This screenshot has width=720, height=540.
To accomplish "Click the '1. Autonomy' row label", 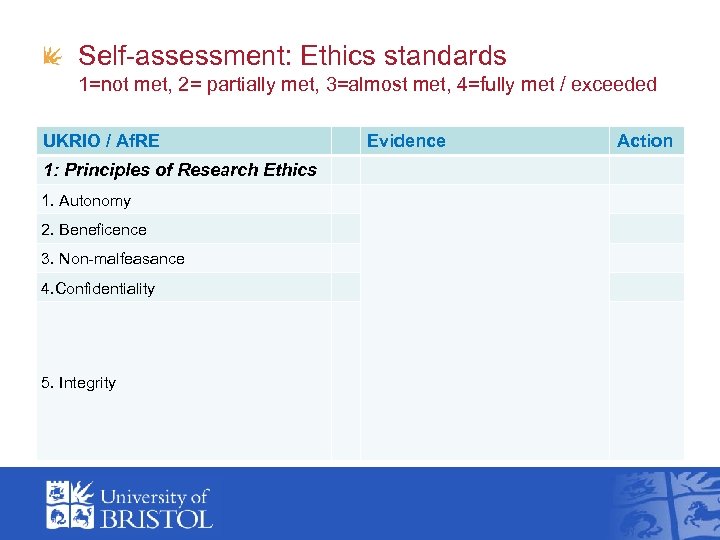I will (86, 201).
